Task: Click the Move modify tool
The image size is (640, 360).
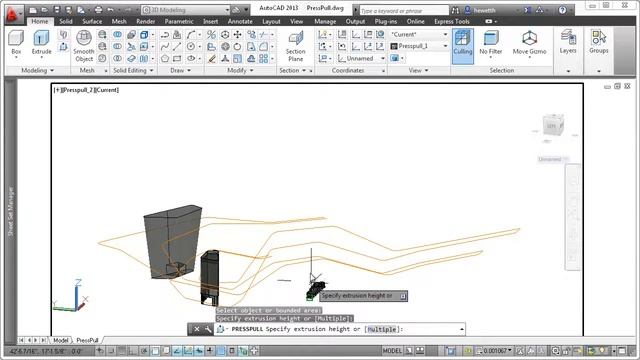Action: point(237,35)
